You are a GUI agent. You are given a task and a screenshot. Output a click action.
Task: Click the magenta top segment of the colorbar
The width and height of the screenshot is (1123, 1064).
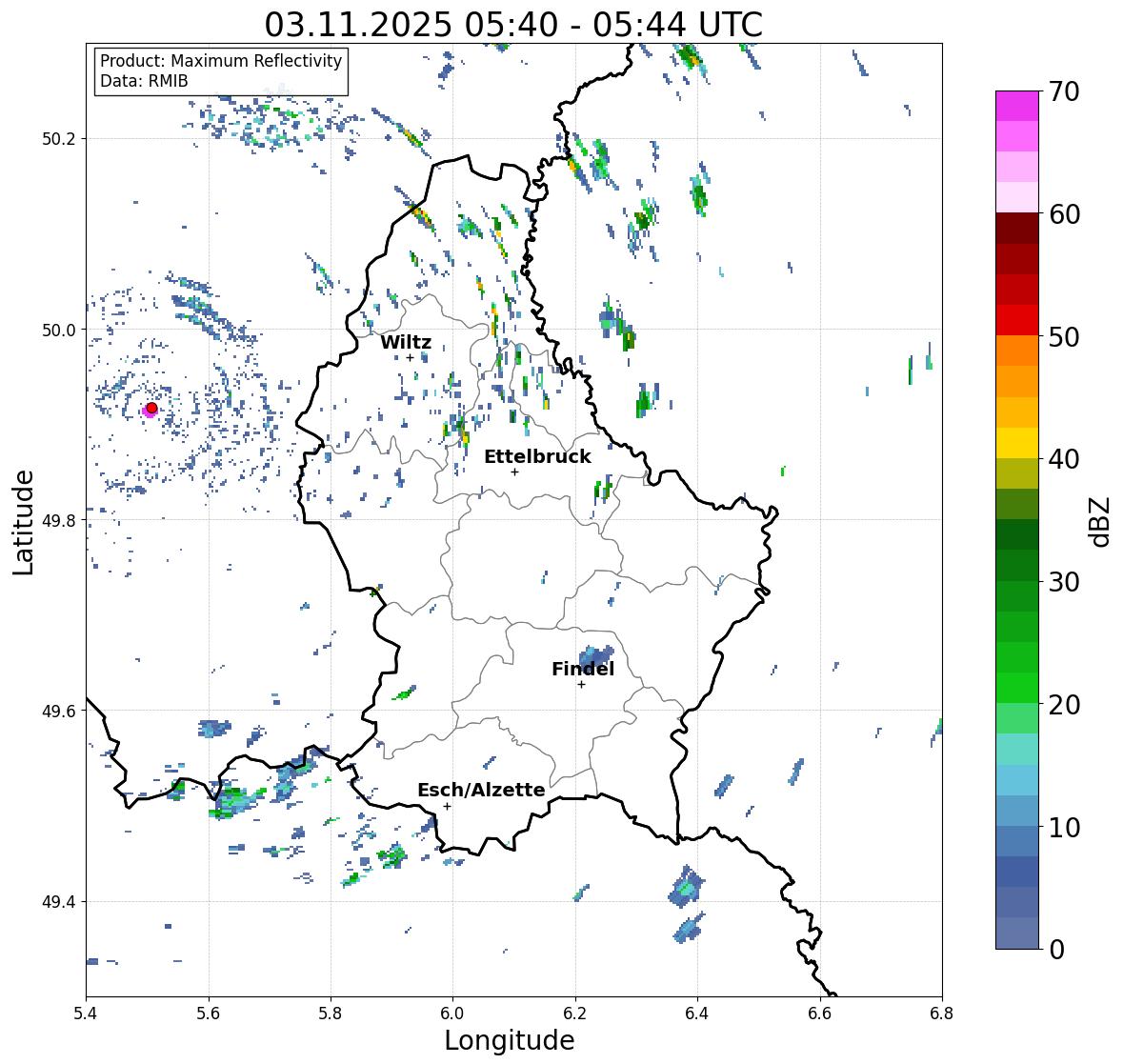click(x=1017, y=106)
